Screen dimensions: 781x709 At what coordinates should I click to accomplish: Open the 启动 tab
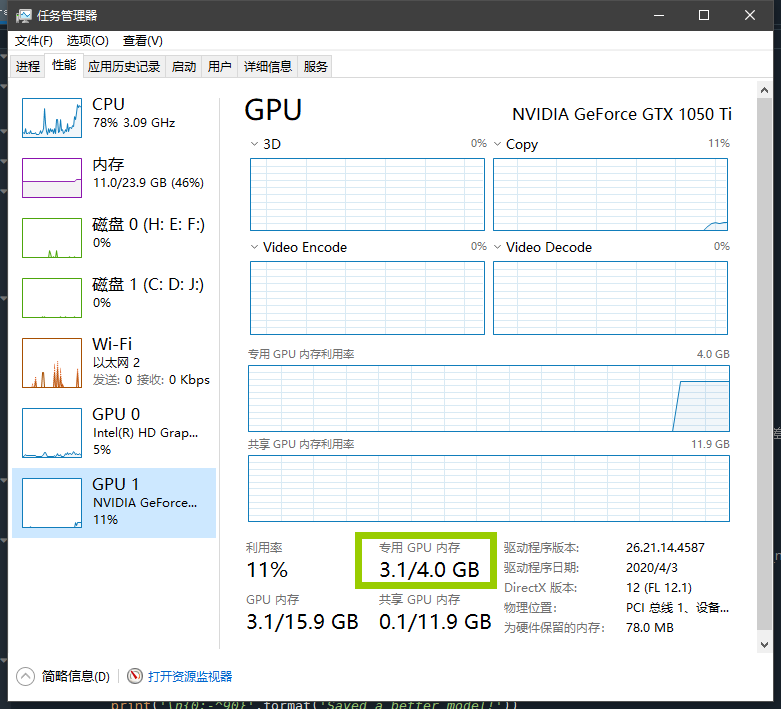coord(183,66)
